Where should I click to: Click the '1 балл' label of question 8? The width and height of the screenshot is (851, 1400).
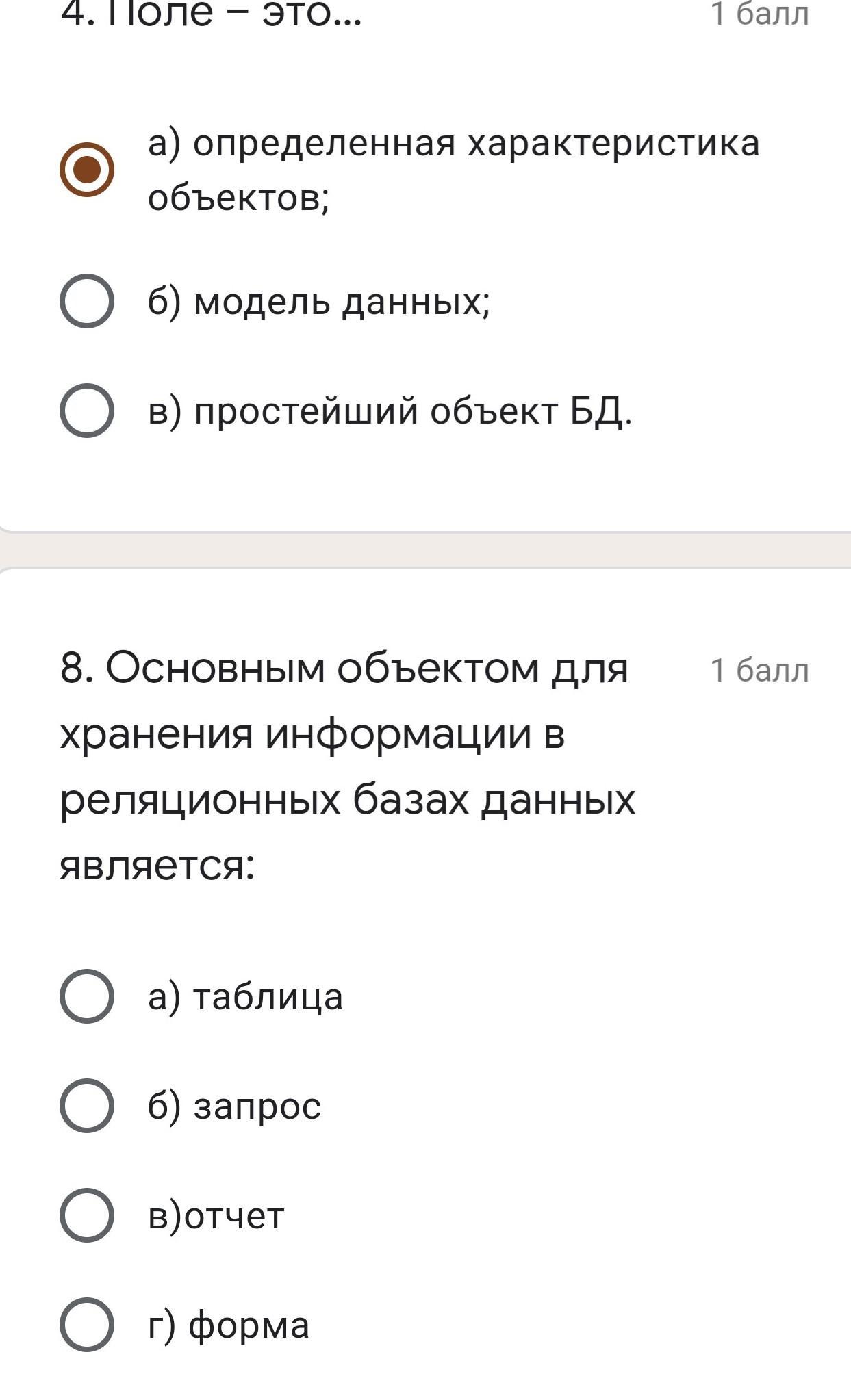(759, 671)
